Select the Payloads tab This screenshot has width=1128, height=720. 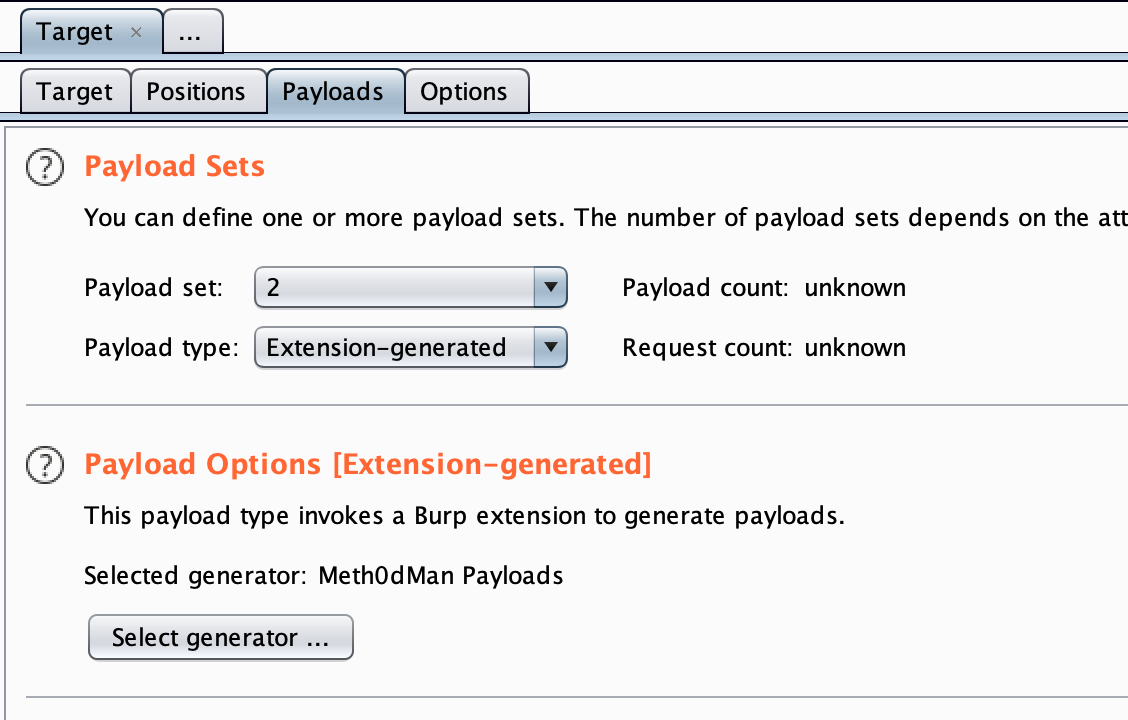(333, 91)
